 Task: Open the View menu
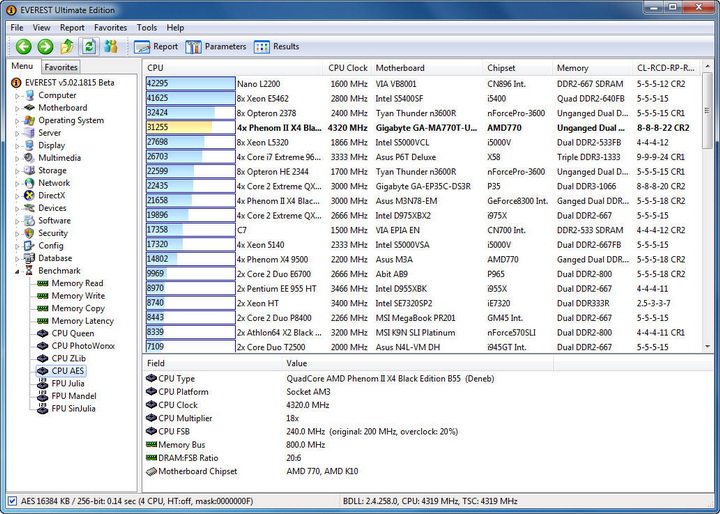[x=41, y=28]
